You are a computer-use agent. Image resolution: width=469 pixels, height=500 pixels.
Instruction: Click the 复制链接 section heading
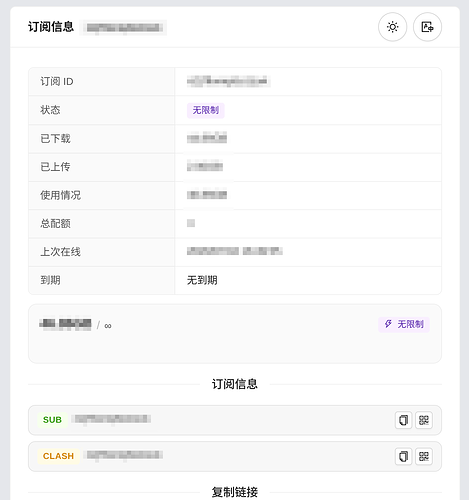235,492
